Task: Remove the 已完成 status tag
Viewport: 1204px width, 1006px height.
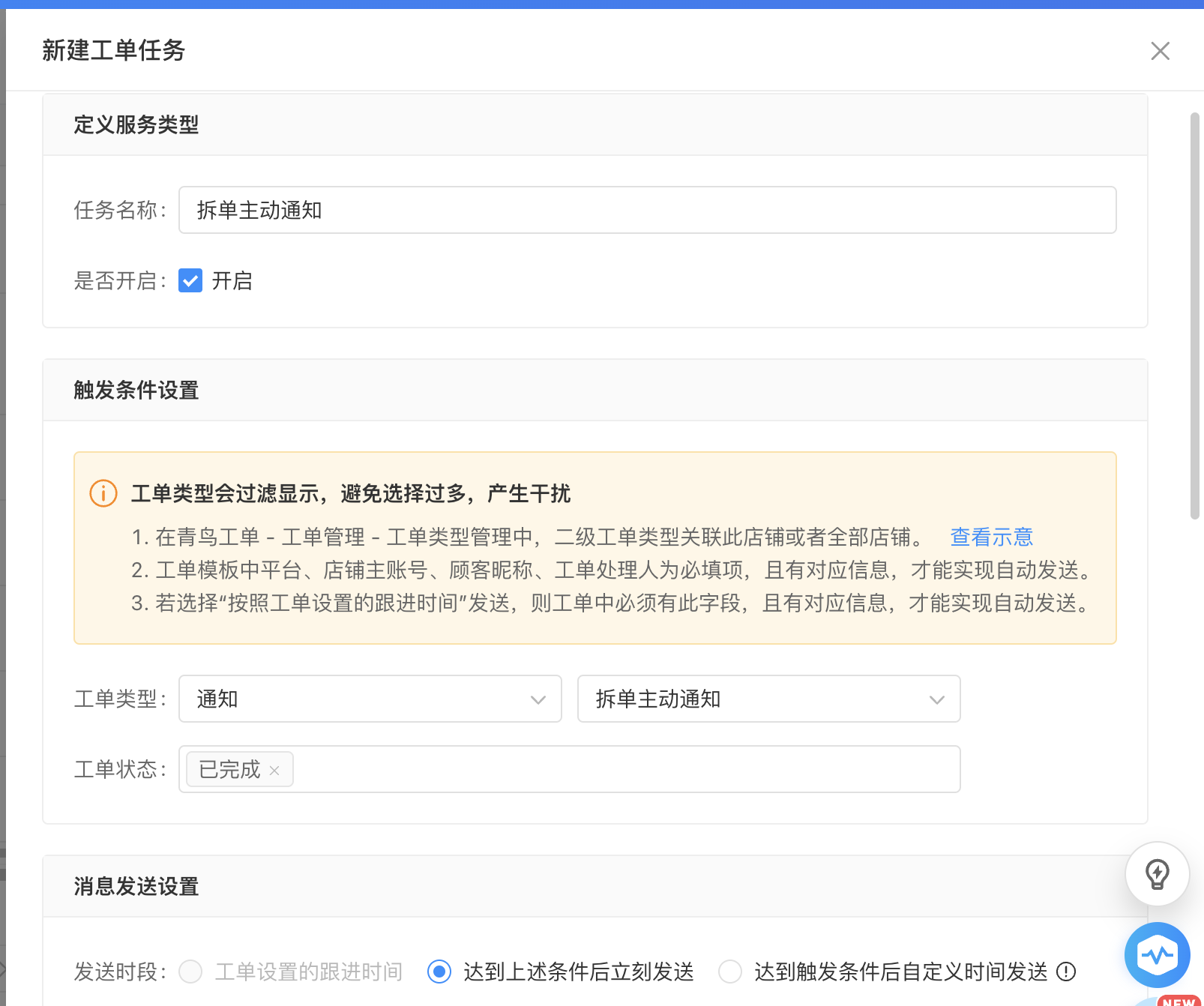Action: (x=274, y=771)
